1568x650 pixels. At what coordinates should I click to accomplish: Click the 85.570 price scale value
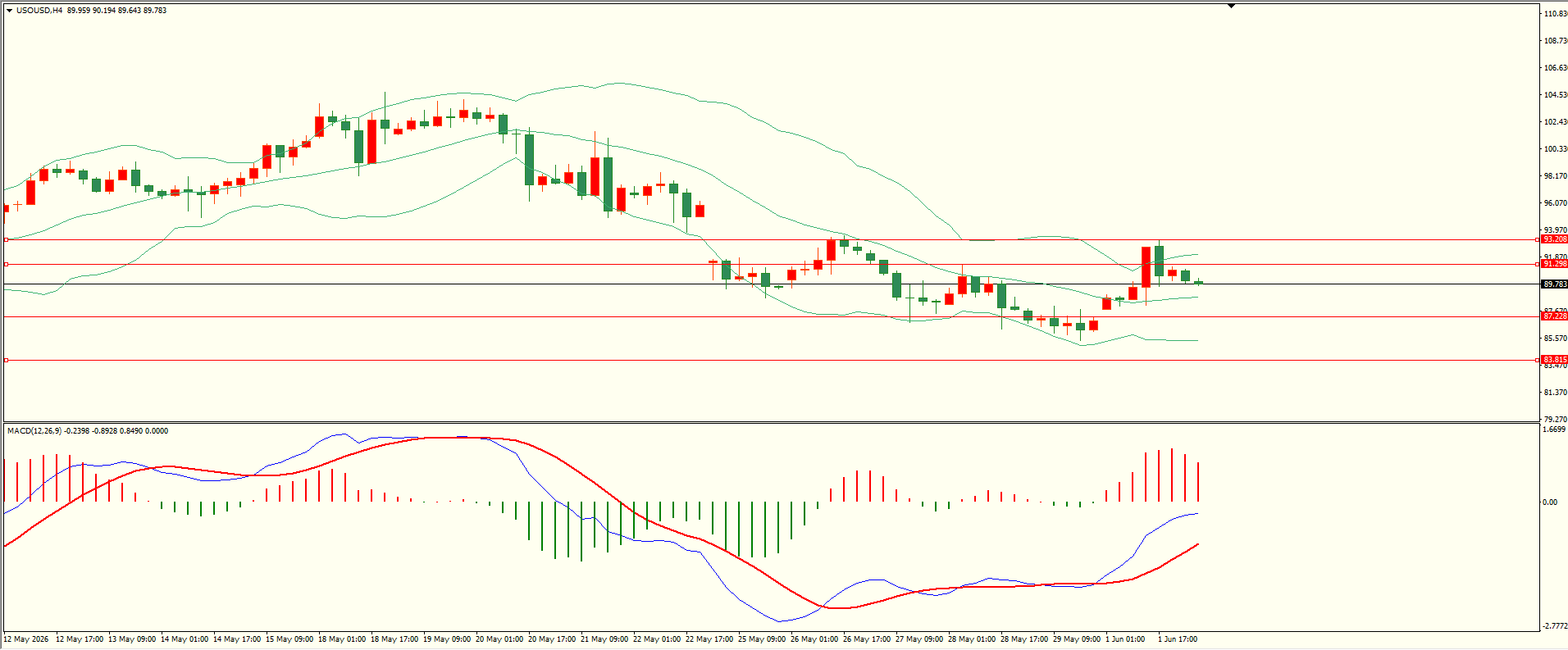(x=1555, y=339)
